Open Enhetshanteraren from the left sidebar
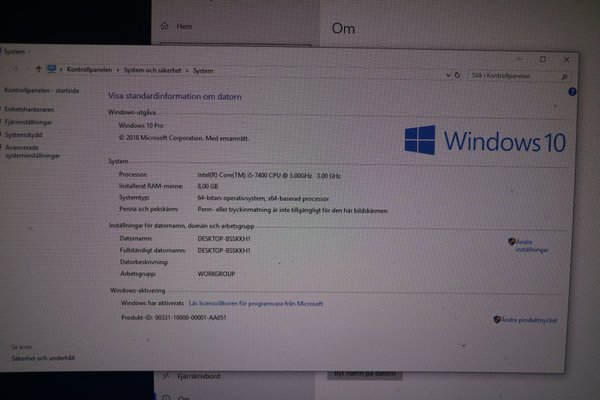Image resolution: width=600 pixels, height=400 pixels. pyautogui.click(x=29, y=109)
